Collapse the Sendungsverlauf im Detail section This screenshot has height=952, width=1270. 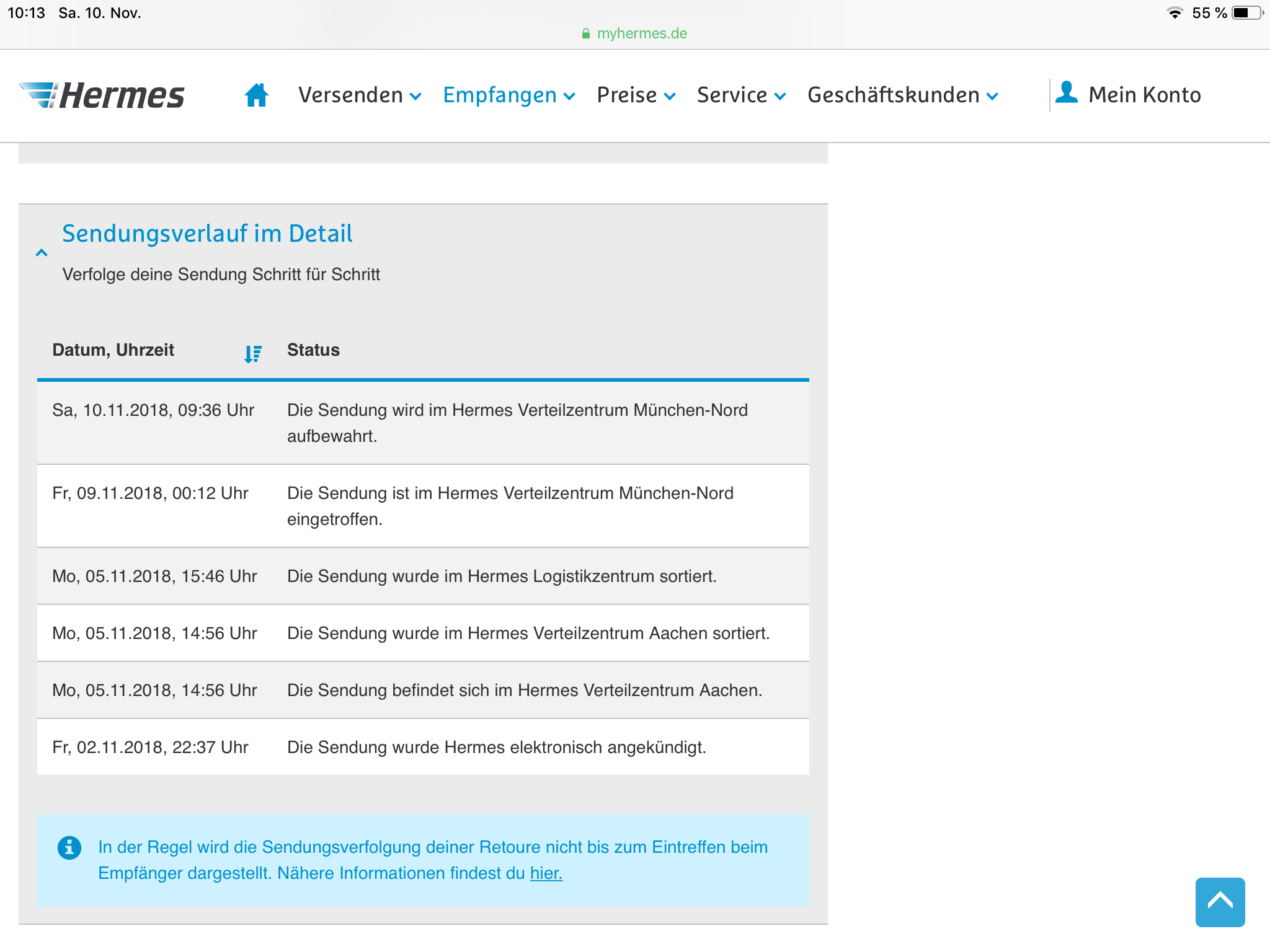pos(42,253)
